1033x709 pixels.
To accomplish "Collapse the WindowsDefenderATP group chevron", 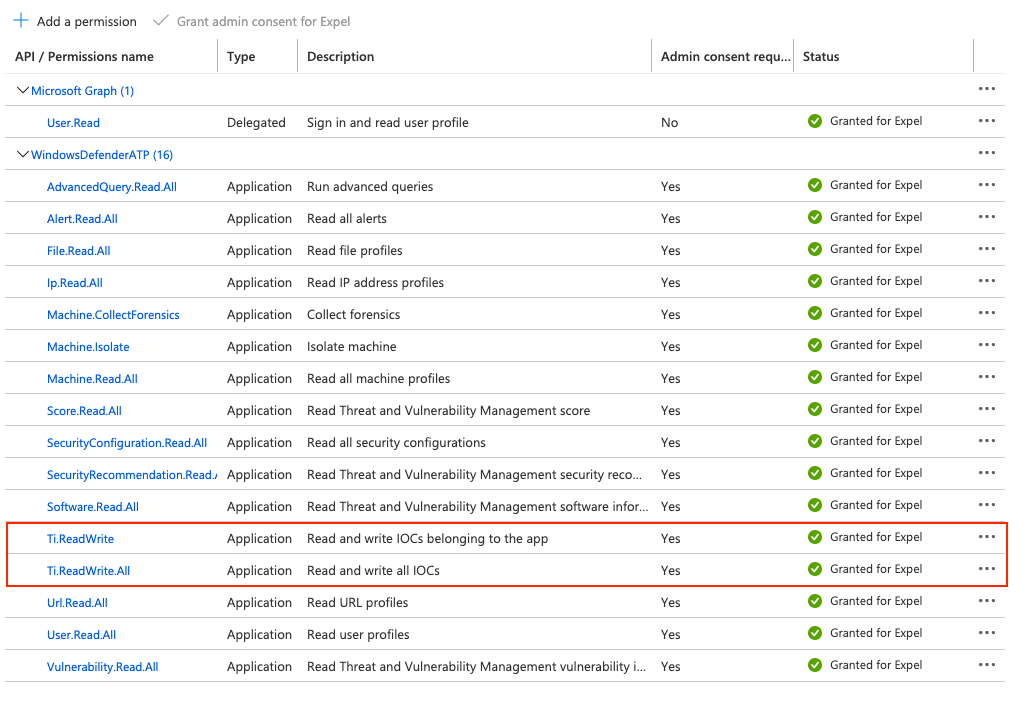I will [22, 154].
